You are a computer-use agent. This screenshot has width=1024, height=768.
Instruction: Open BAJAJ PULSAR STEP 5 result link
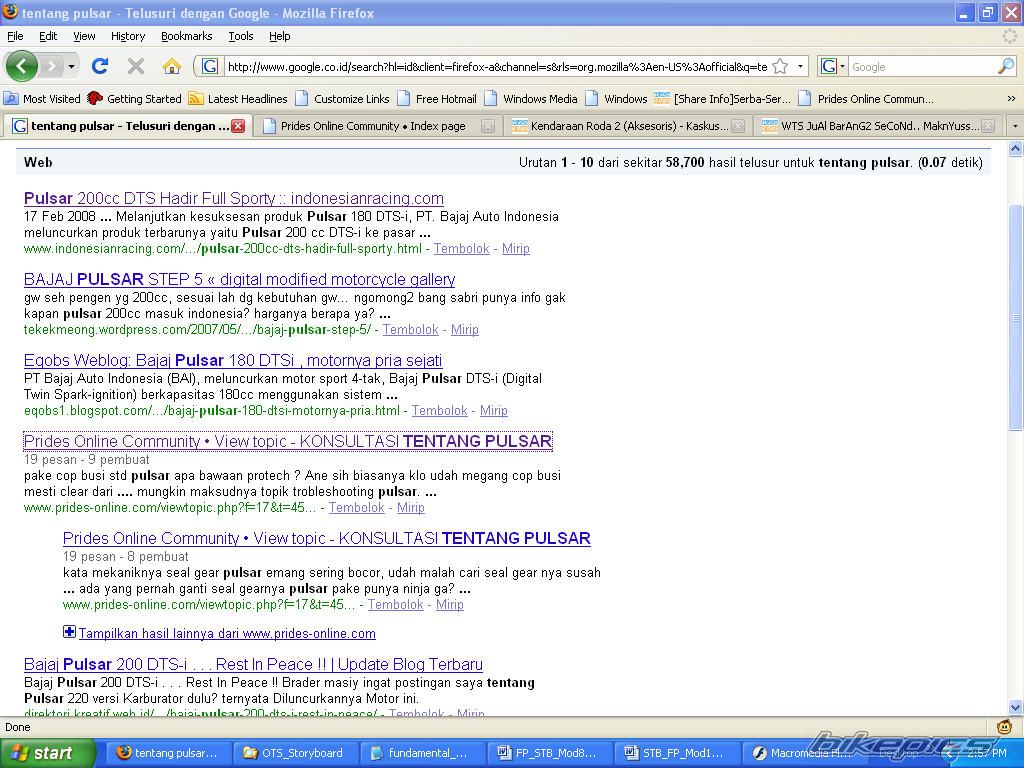pos(240,280)
